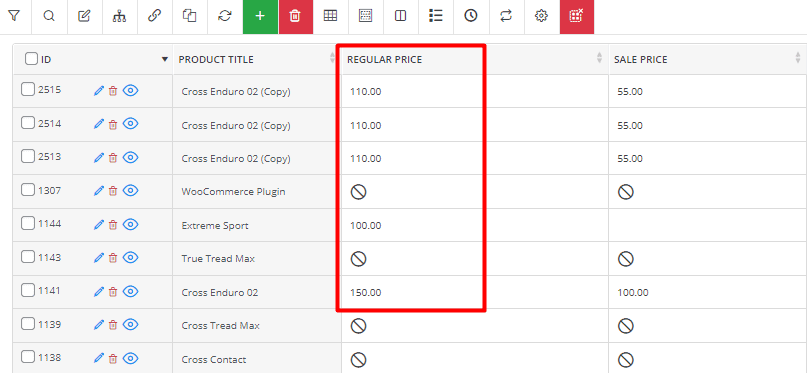Click the empty sale price of Extreme Sport
Image resolution: width=807 pixels, height=373 pixels.
point(708,225)
